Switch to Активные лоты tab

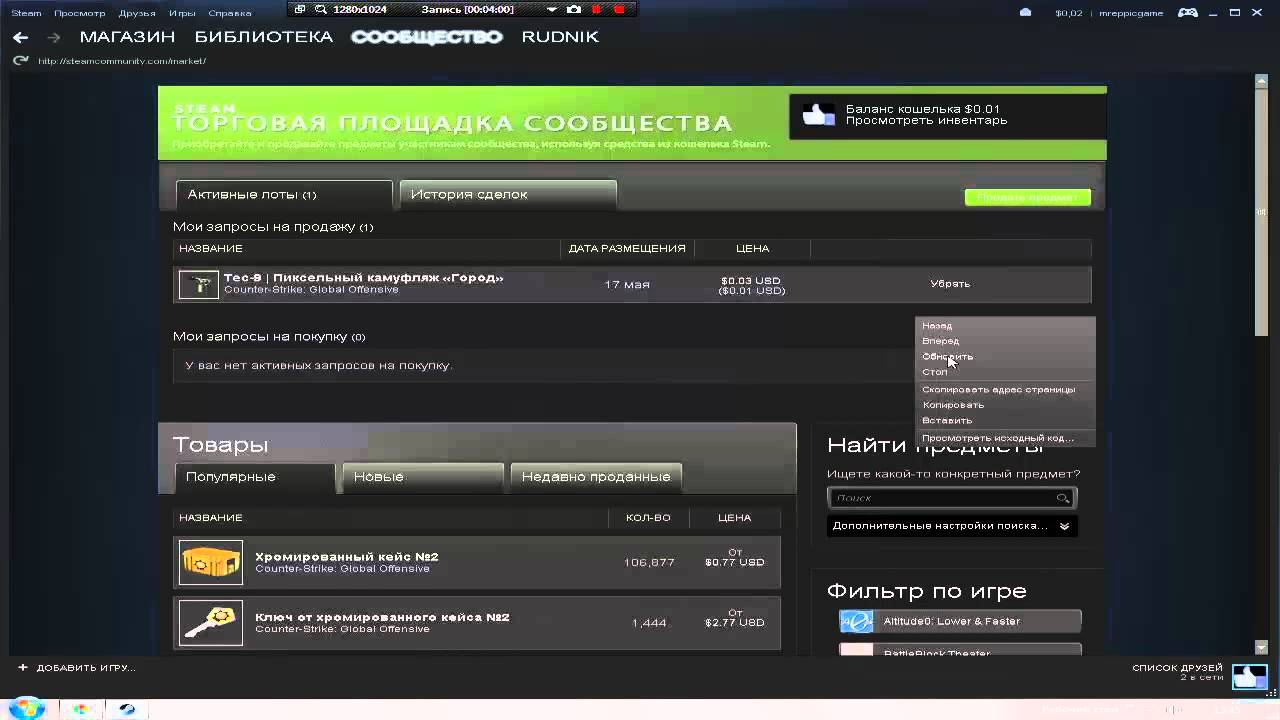pos(284,194)
